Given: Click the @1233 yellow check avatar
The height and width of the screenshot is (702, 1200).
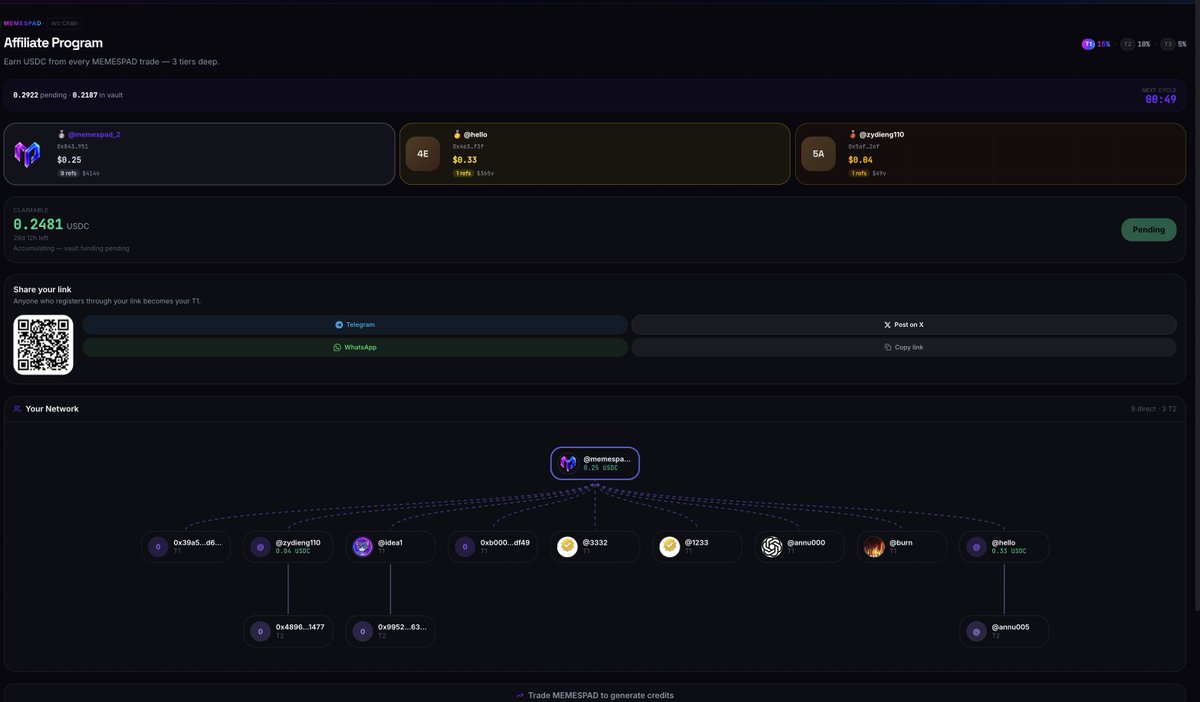Looking at the screenshot, I should [x=670, y=547].
